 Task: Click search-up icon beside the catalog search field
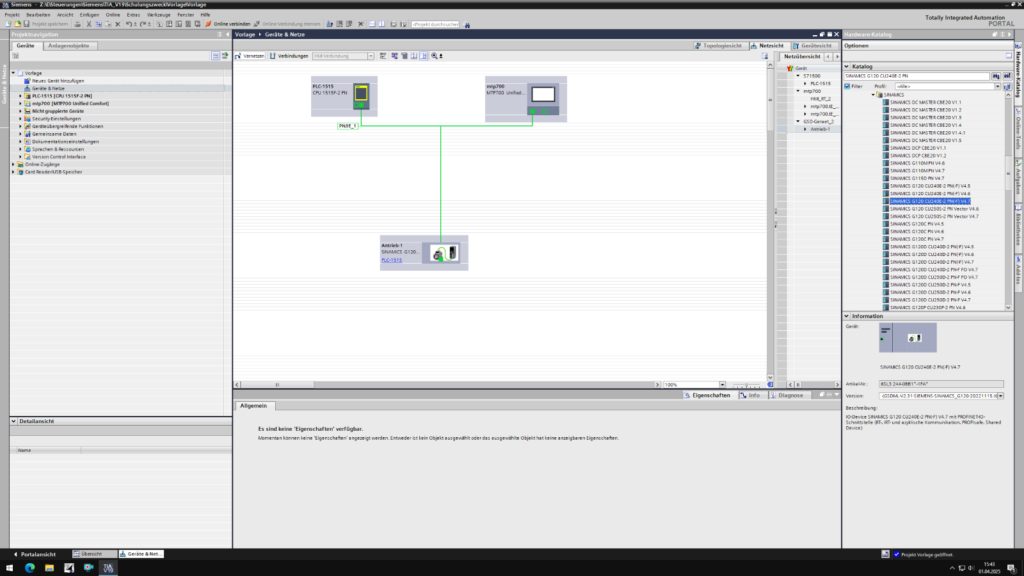coord(1006,76)
